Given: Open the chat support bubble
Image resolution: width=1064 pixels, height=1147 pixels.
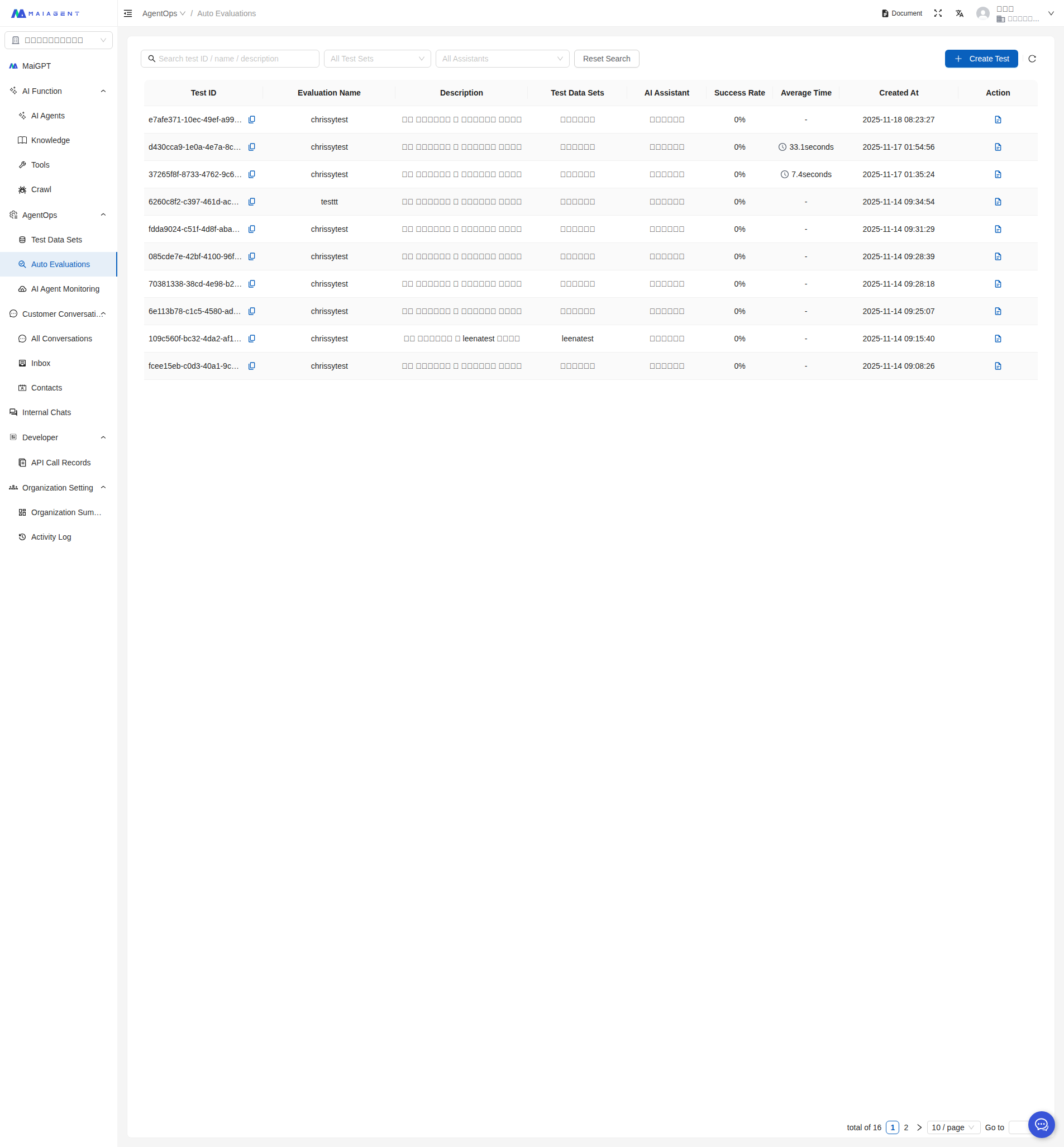Looking at the screenshot, I should (1041, 1124).
